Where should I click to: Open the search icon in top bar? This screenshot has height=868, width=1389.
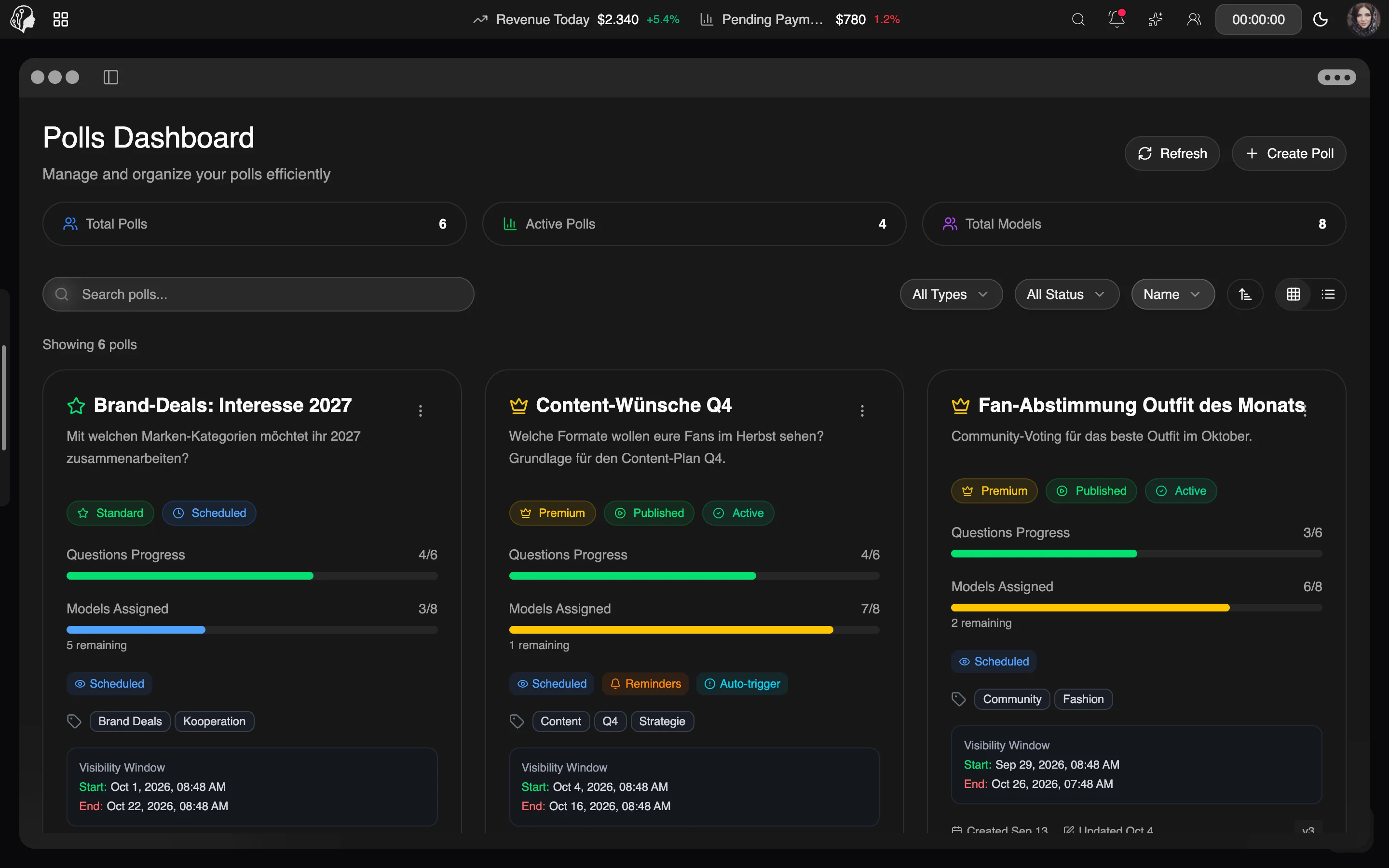1078,19
